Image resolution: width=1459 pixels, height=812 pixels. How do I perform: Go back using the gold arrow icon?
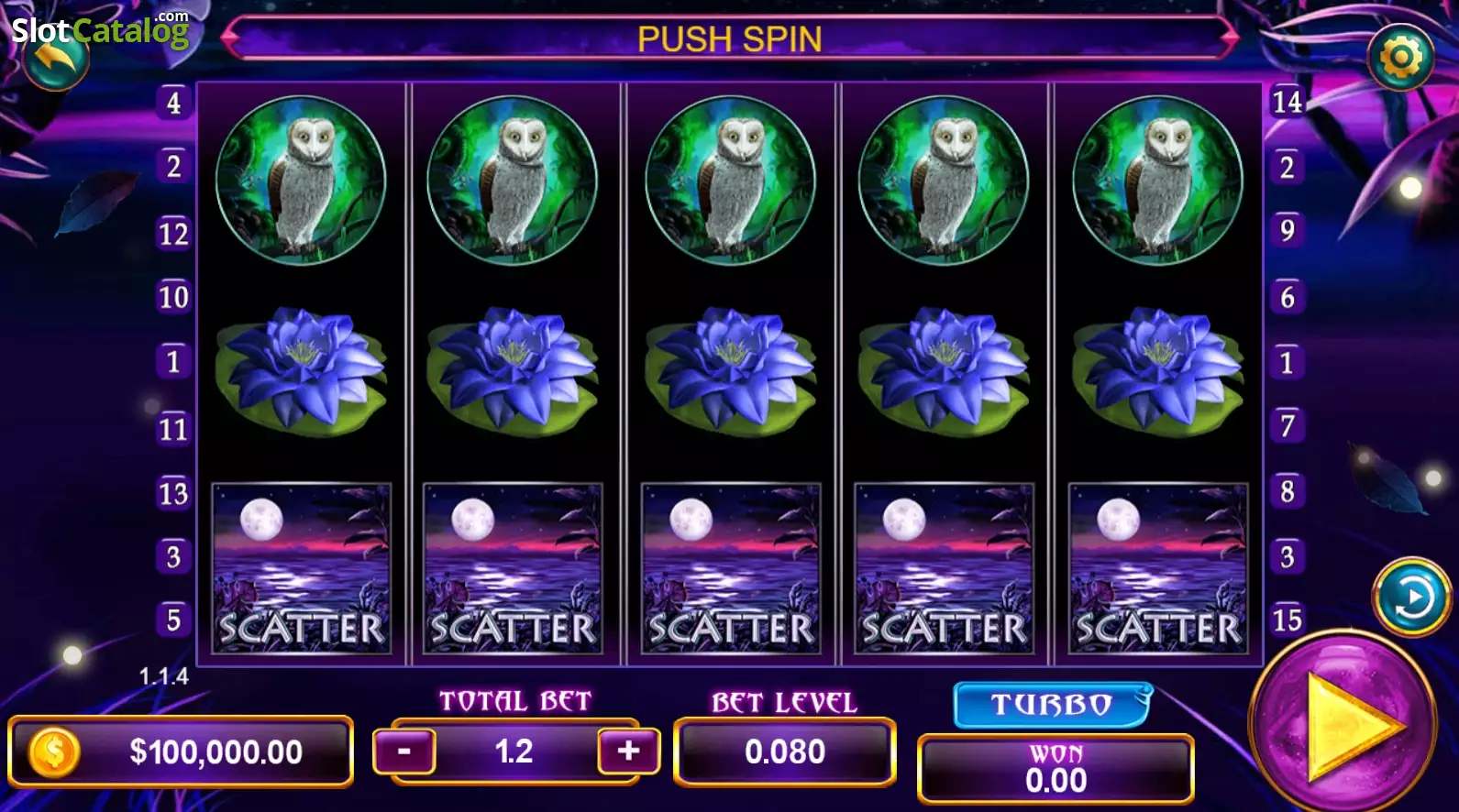tap(55, 59)
